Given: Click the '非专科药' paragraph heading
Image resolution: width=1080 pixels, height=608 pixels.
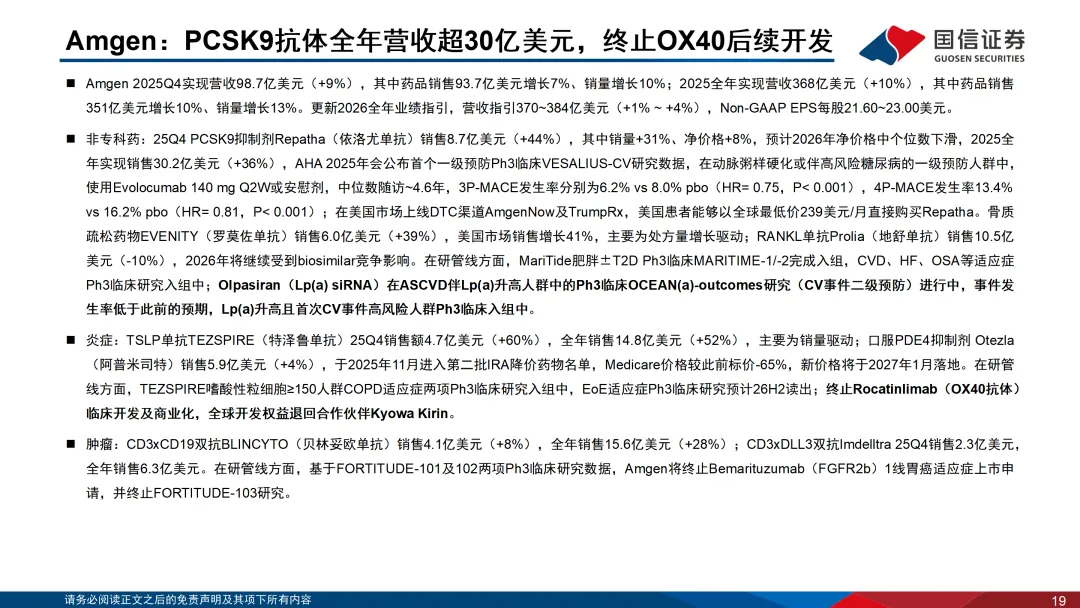Looking at the screenshot, I should coord(112,139).
